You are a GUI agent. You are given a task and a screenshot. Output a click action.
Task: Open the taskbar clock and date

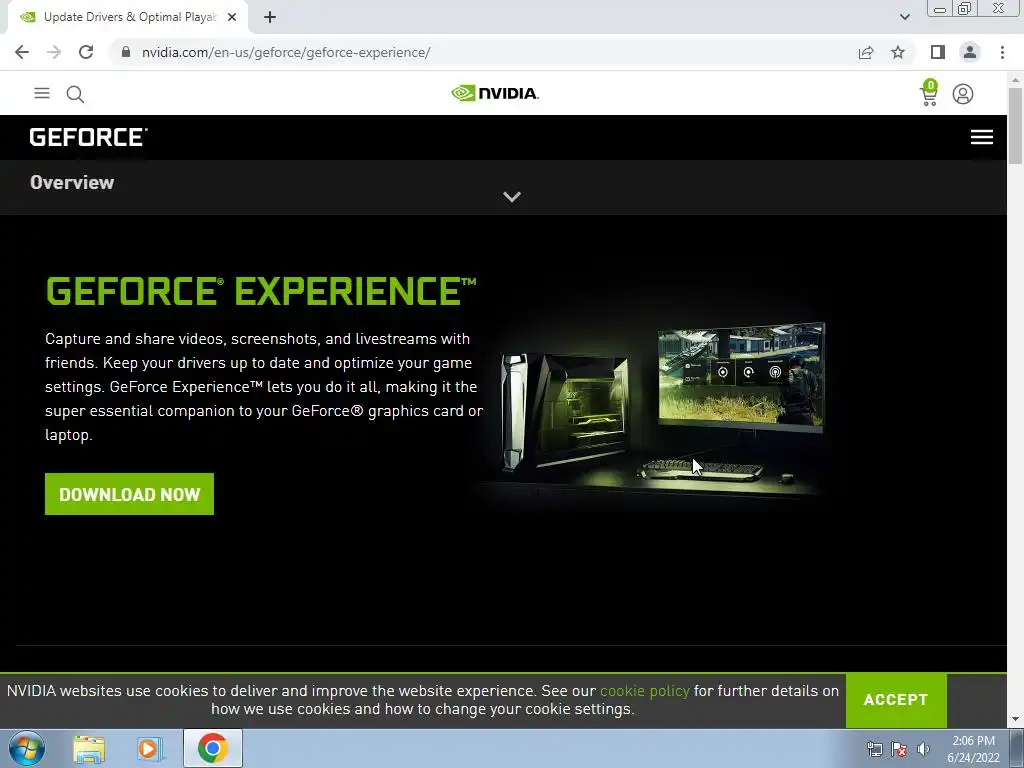pyautogui.click(x=973, y=749)
